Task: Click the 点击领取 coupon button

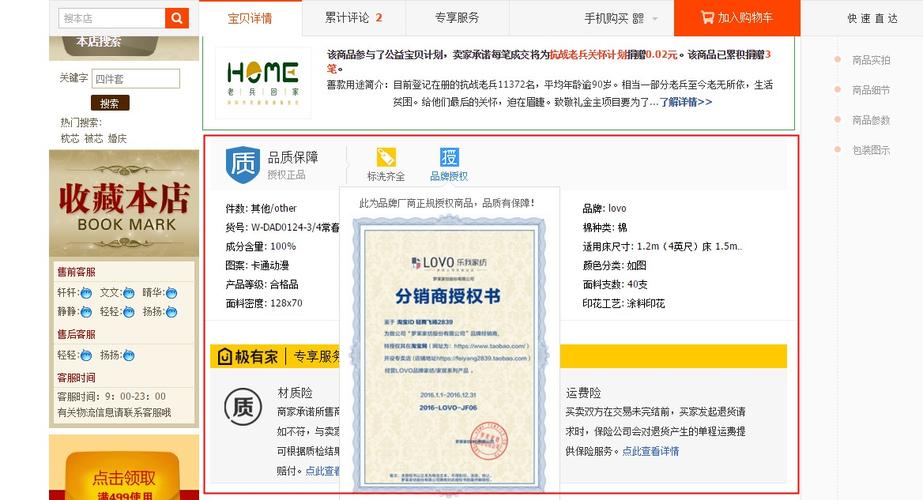Action: 124,477
